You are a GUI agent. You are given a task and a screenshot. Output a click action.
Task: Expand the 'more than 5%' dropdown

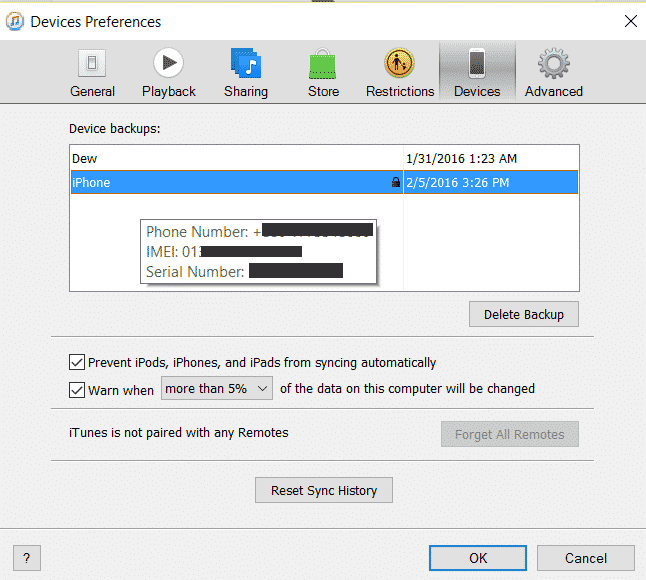217,389
